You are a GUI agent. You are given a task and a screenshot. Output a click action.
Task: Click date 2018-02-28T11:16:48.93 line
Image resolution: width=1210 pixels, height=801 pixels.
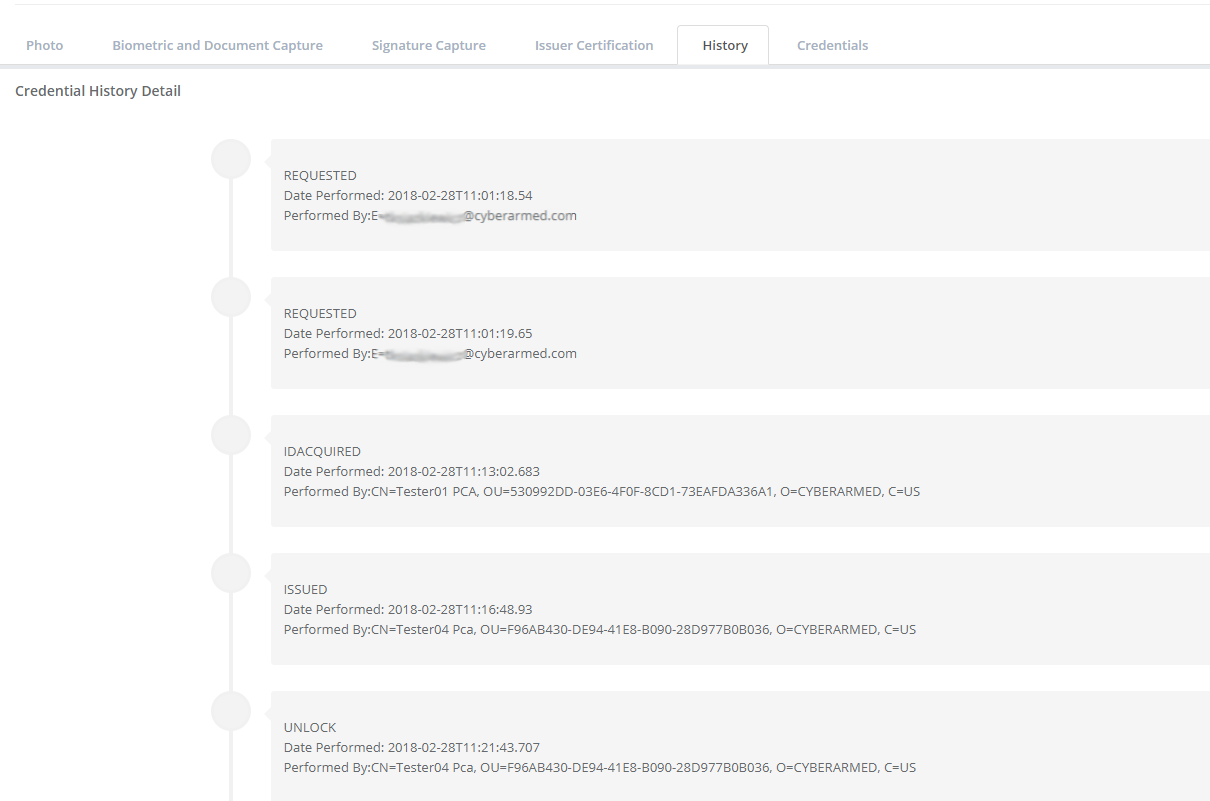point(408,609)
